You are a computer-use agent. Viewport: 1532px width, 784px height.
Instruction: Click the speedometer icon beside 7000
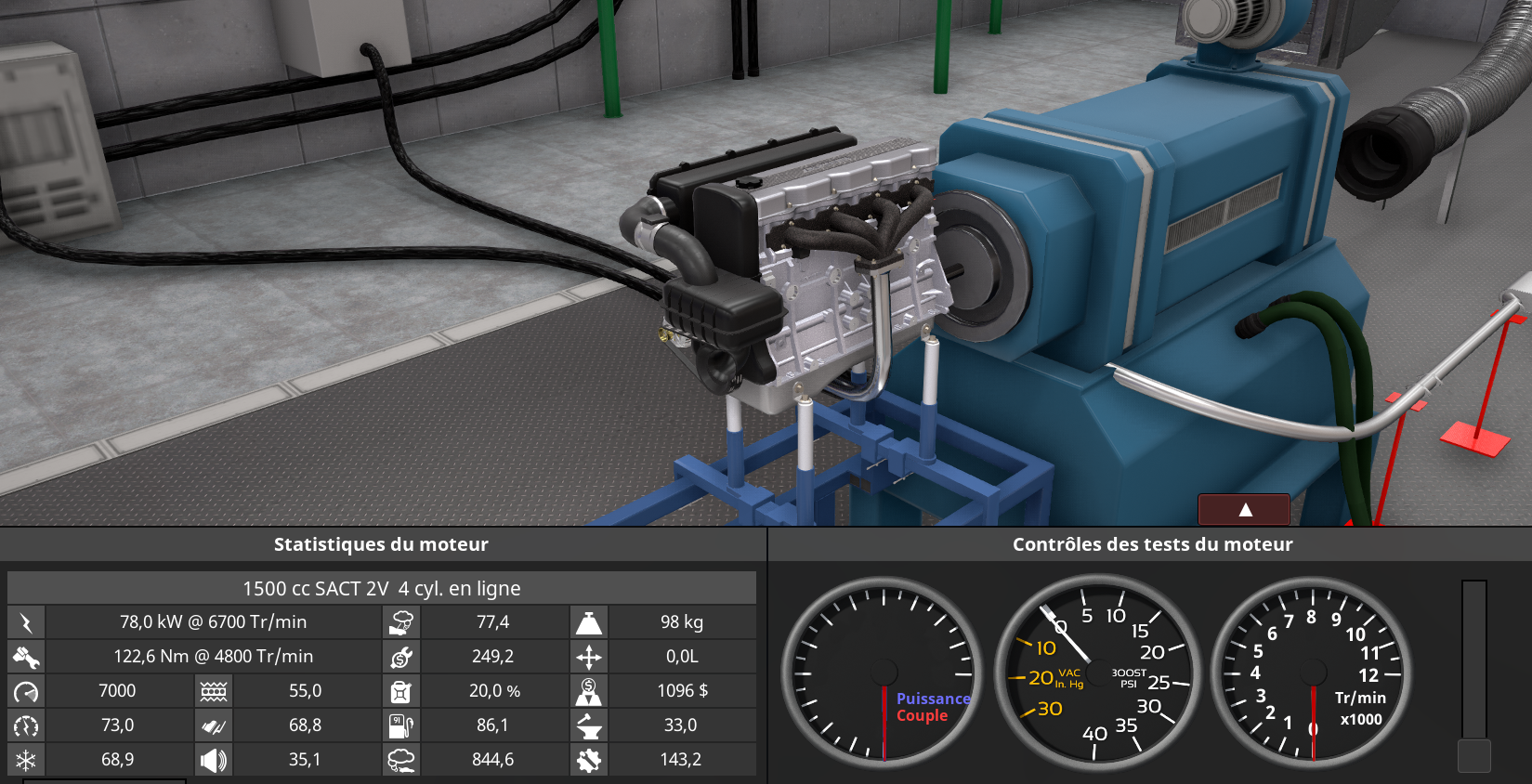[26, 691]
